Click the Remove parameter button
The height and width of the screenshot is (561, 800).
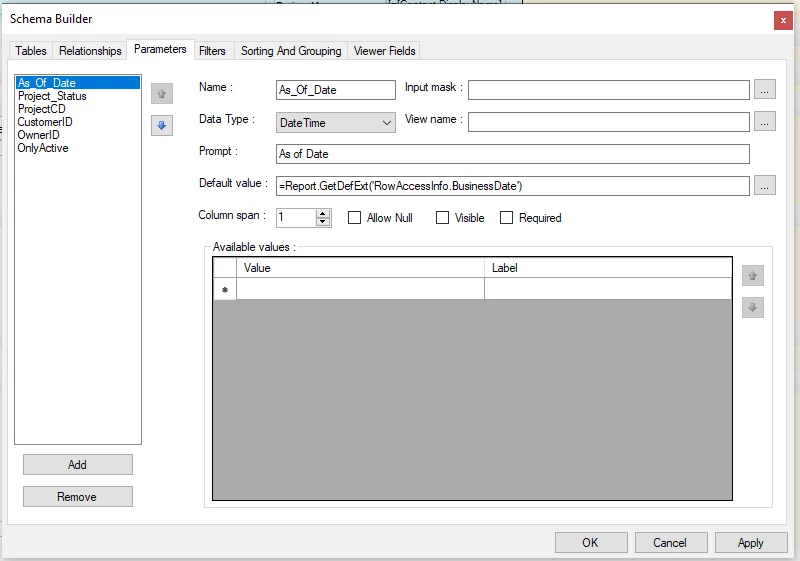(78, 497)
